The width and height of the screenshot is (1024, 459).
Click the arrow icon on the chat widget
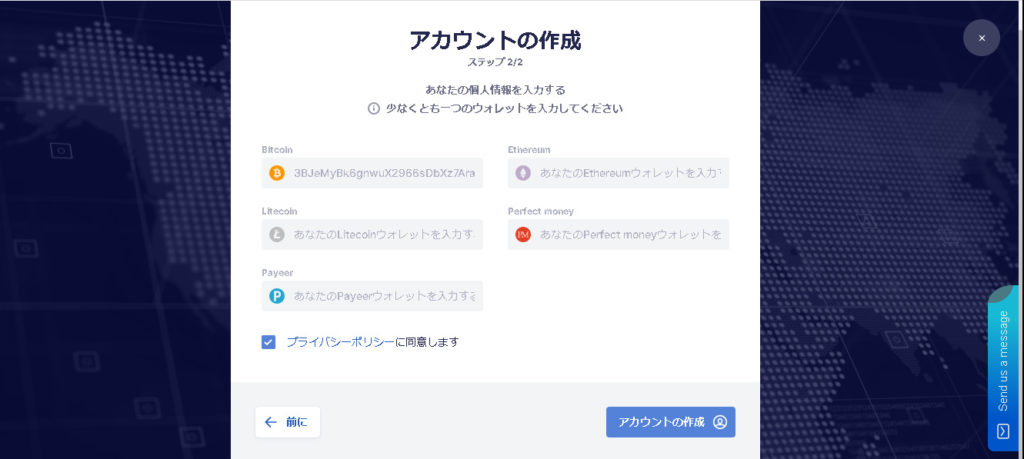click(1004, 432)
